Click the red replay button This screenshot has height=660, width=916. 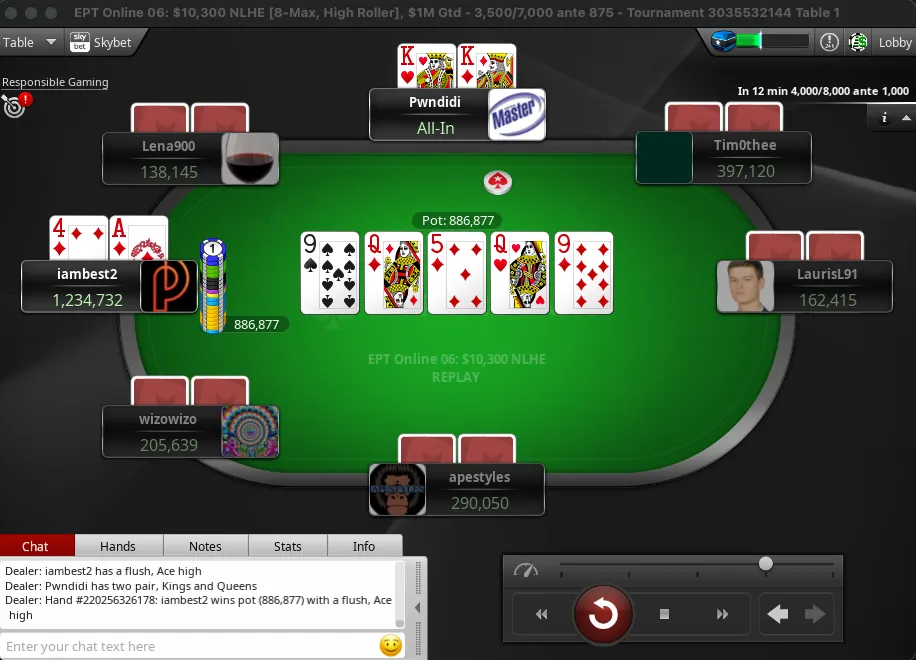[603, 614]
